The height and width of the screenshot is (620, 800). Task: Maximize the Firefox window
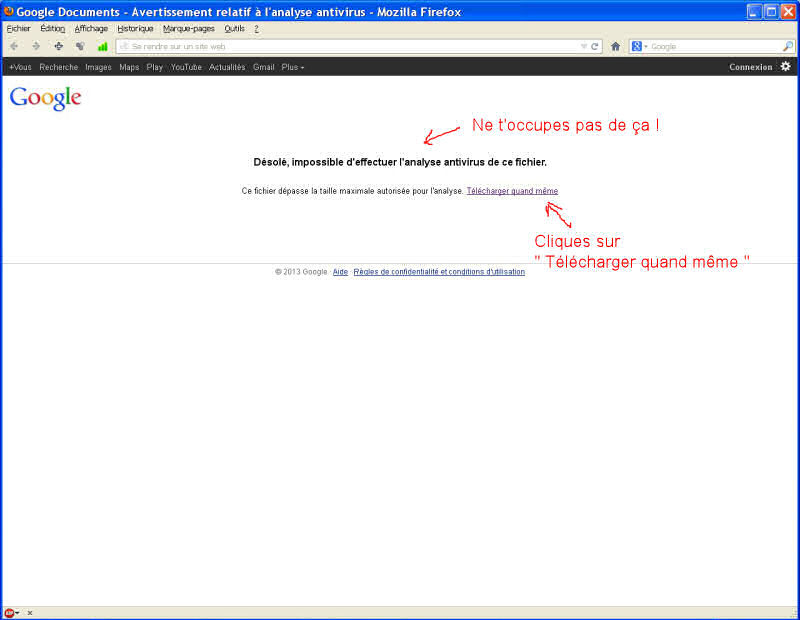coord(771,11)
